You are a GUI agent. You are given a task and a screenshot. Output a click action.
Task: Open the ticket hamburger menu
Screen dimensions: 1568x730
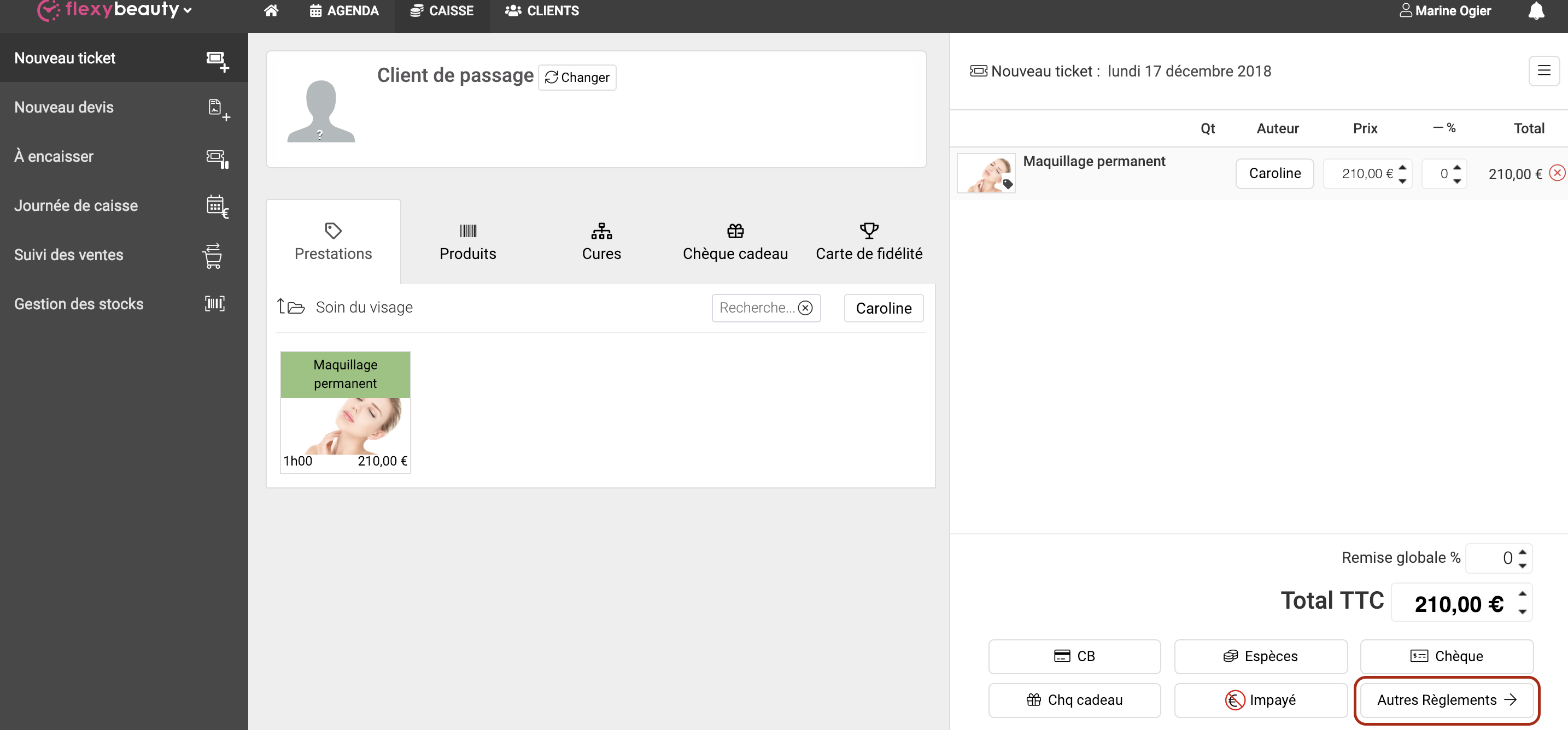click(x=1543, y=70)
